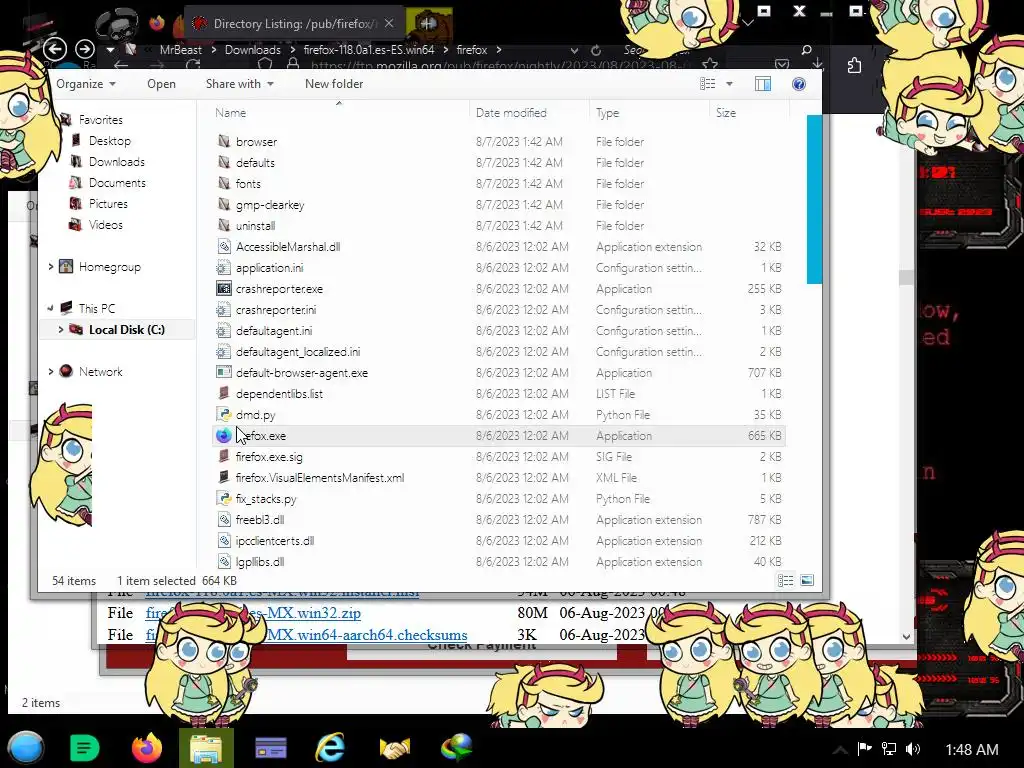Toggle the preview pane icon
The height and width of the screenshot is (768, 1024).
[763, 84]
